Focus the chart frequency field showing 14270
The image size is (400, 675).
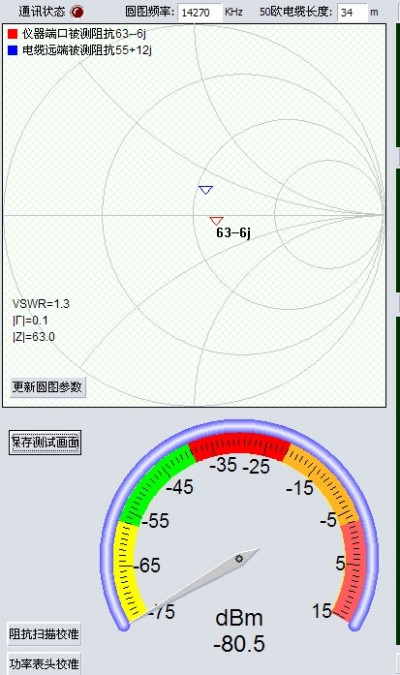(x=200, y=12)
